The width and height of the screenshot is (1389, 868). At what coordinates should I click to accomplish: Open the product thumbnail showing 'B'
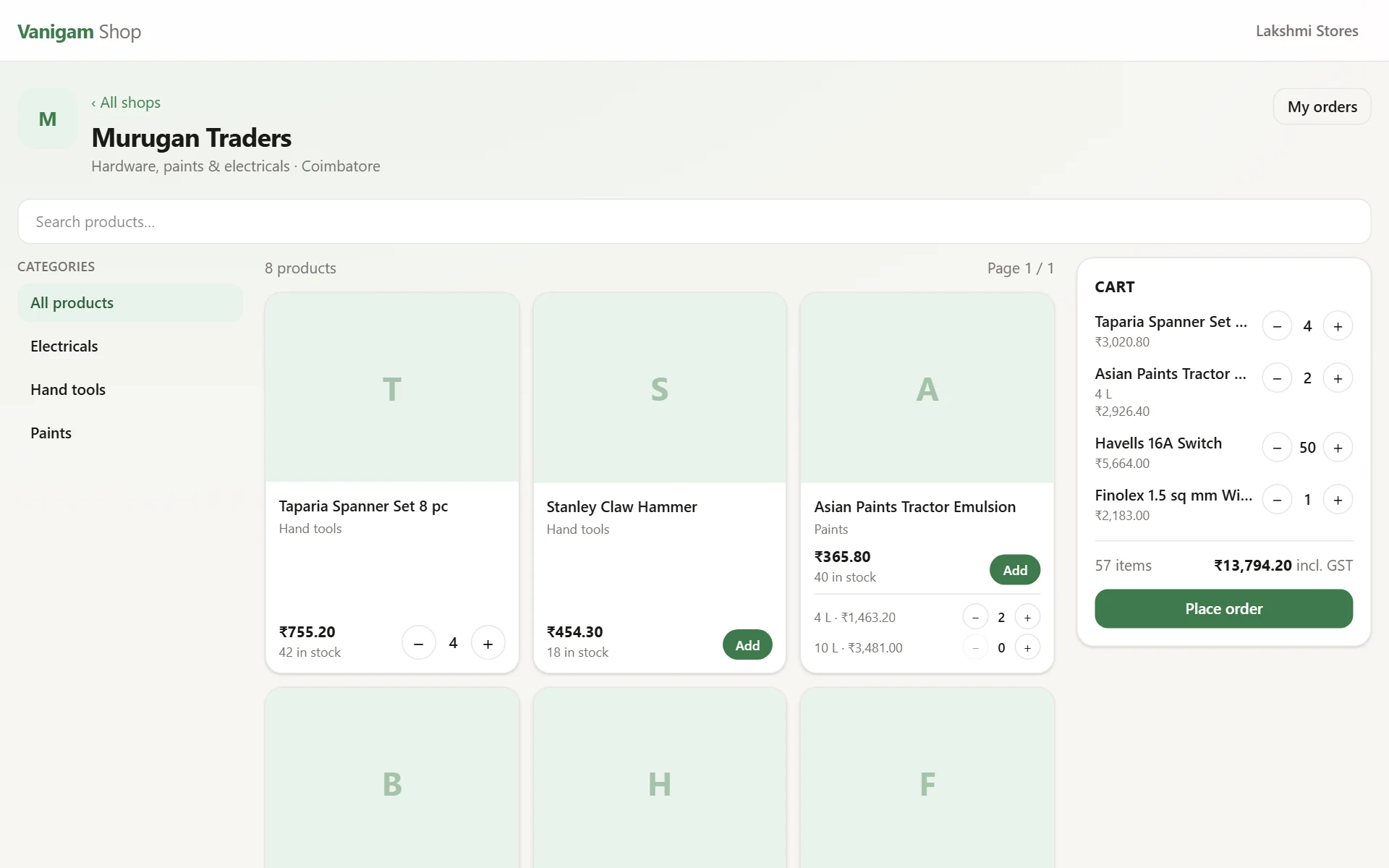coord(392,778)
